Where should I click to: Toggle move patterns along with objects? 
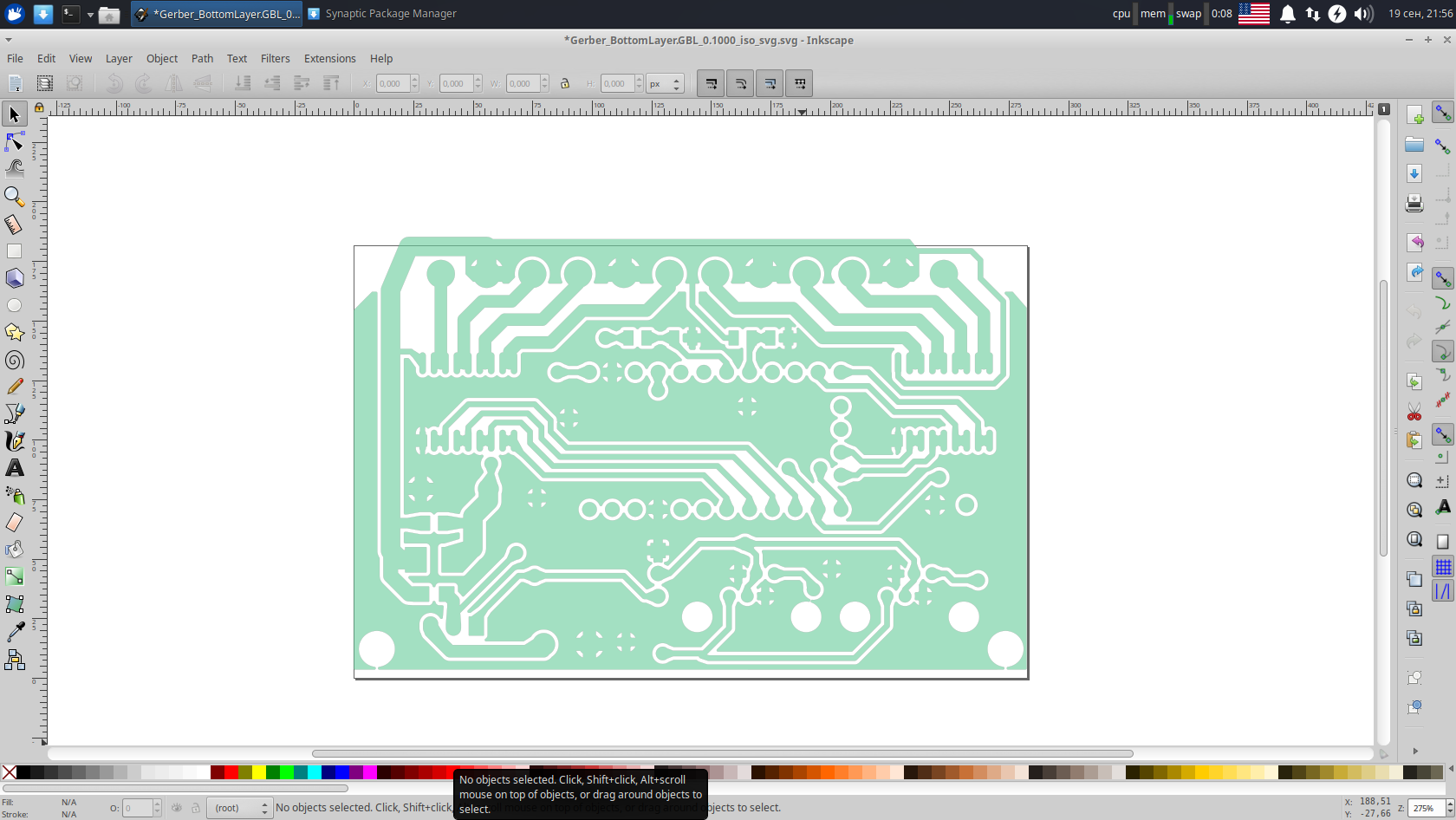click(x=799, y=84)
